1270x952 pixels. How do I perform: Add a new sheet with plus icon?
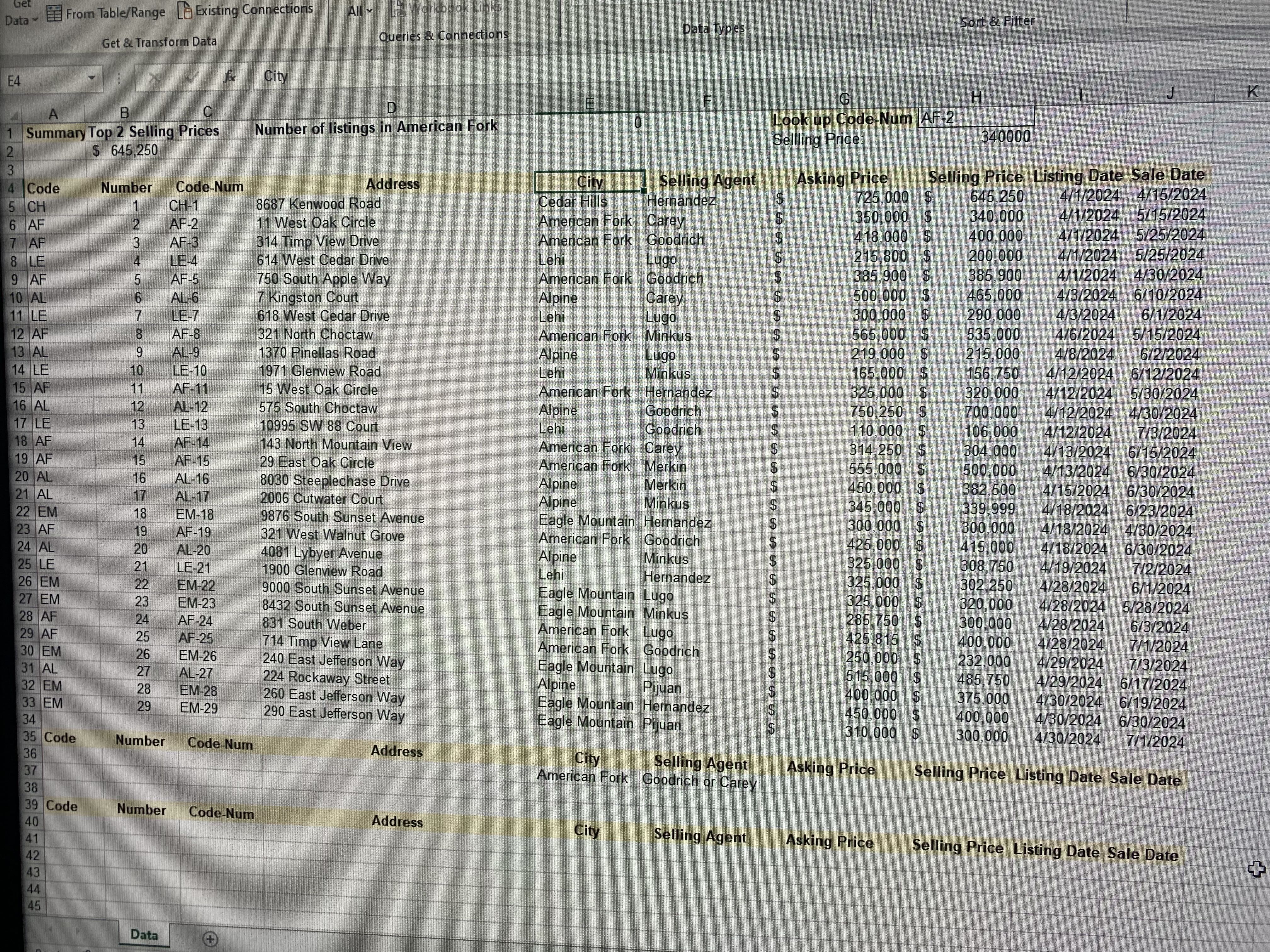point(210,939)
